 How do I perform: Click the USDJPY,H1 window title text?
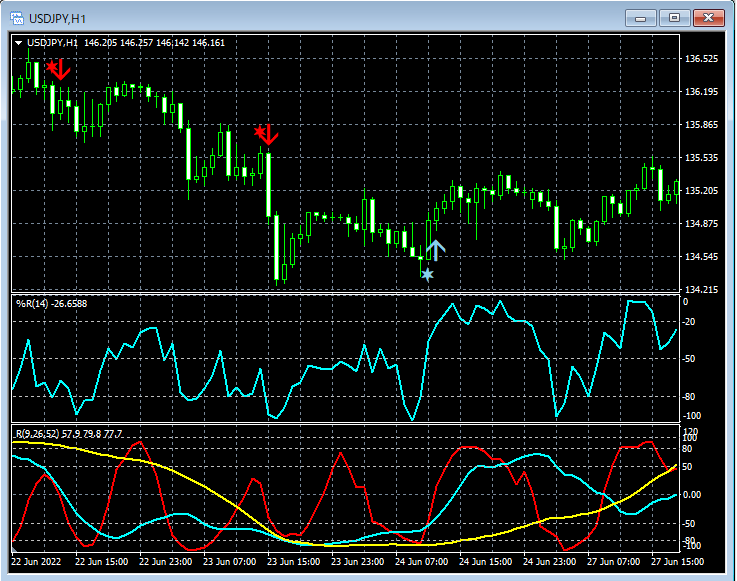point(57,19)
